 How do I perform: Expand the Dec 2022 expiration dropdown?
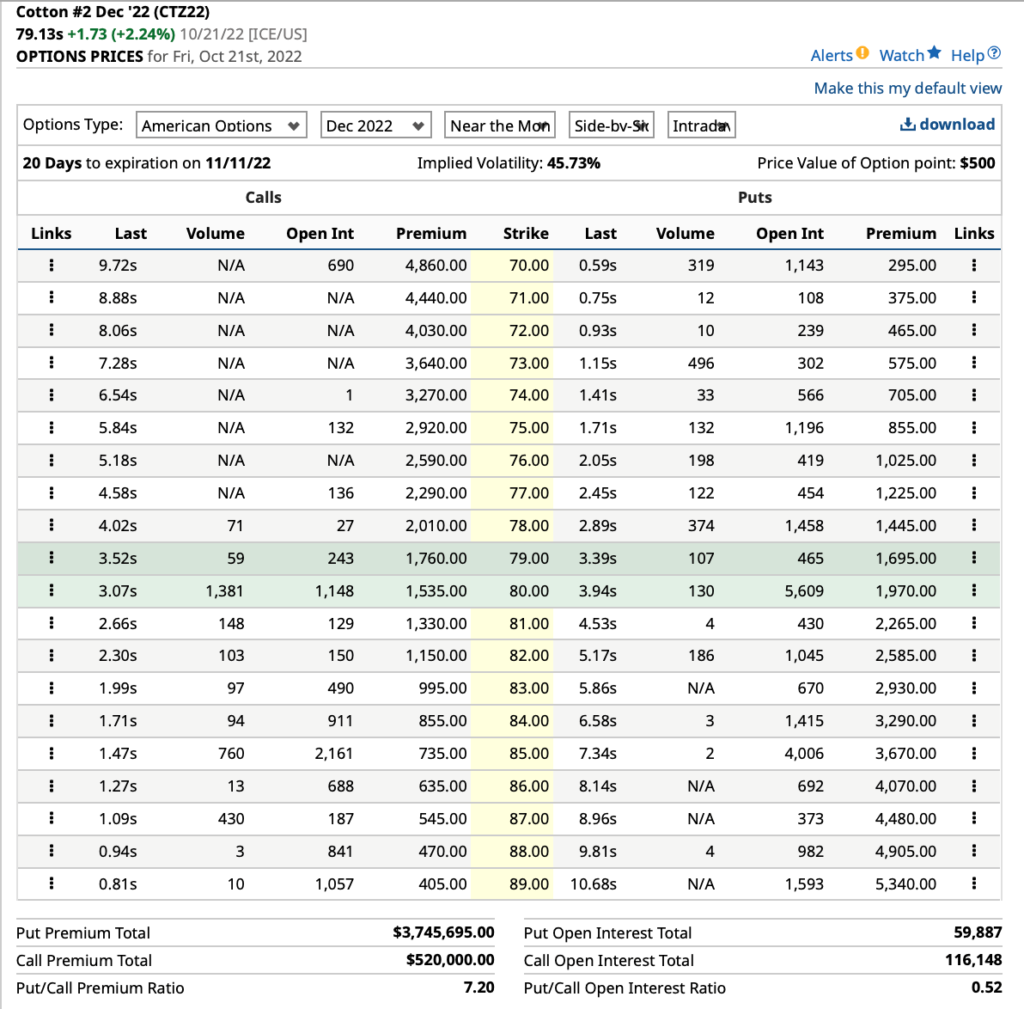376,125
